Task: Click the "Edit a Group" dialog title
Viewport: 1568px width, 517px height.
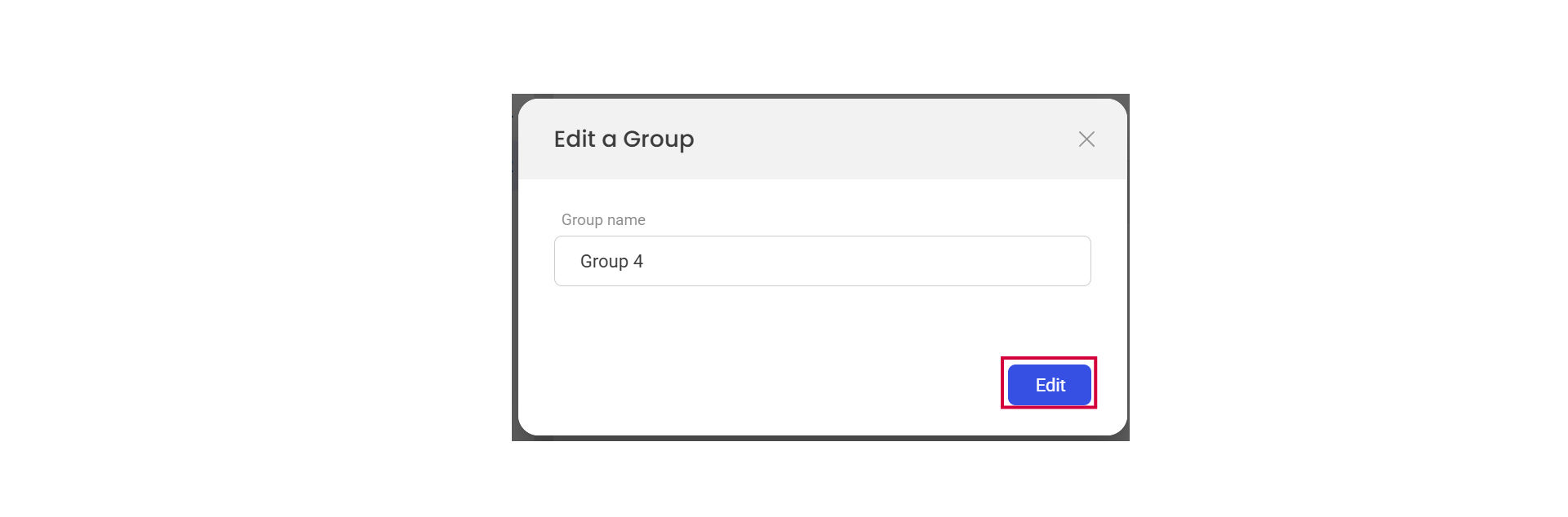Action: (624, 139)
